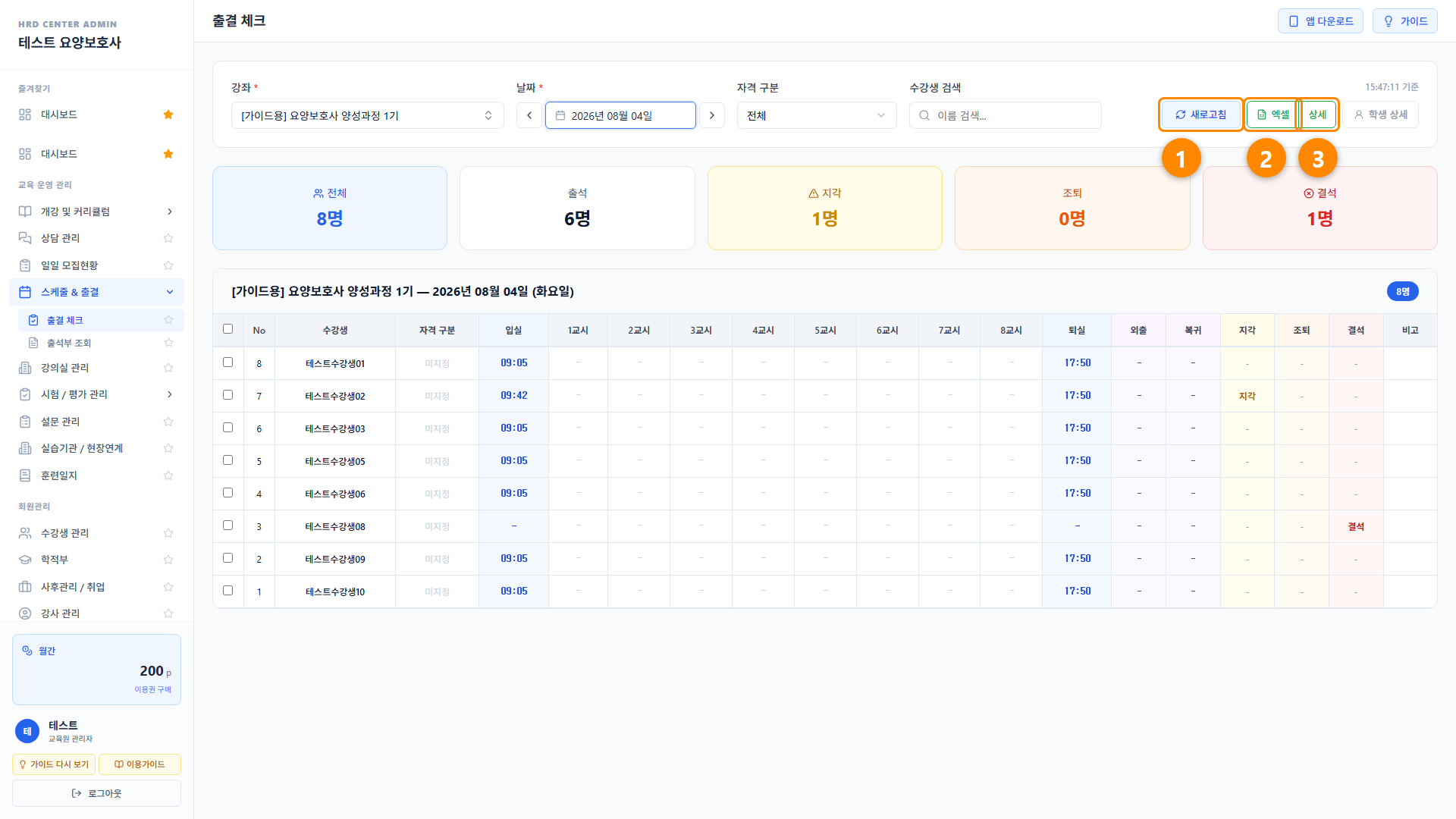1456x819 pixels.
Task: Check the box for 테스트수강생06
Action: [227, 493]
